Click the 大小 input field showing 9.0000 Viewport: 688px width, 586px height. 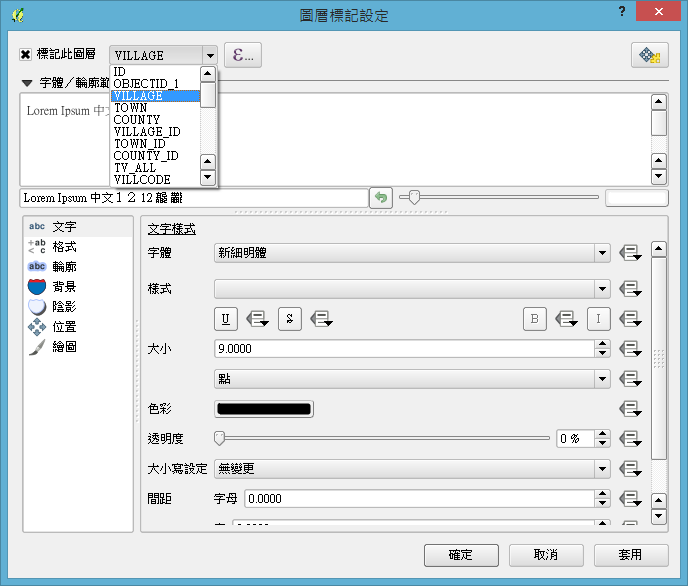403,349
